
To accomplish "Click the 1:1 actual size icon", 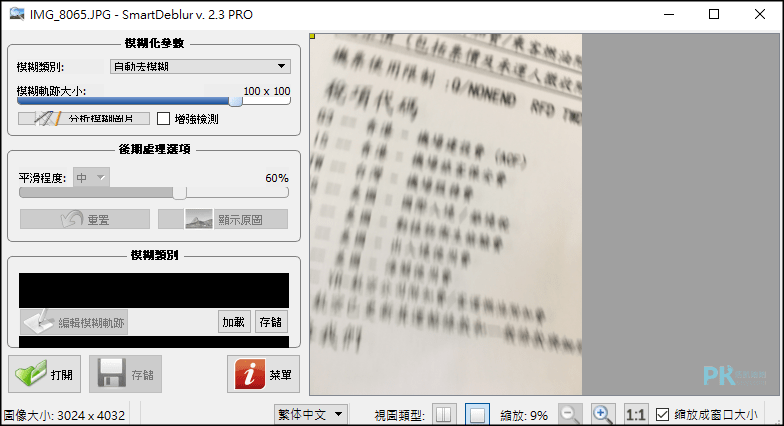I will (636, 414).
